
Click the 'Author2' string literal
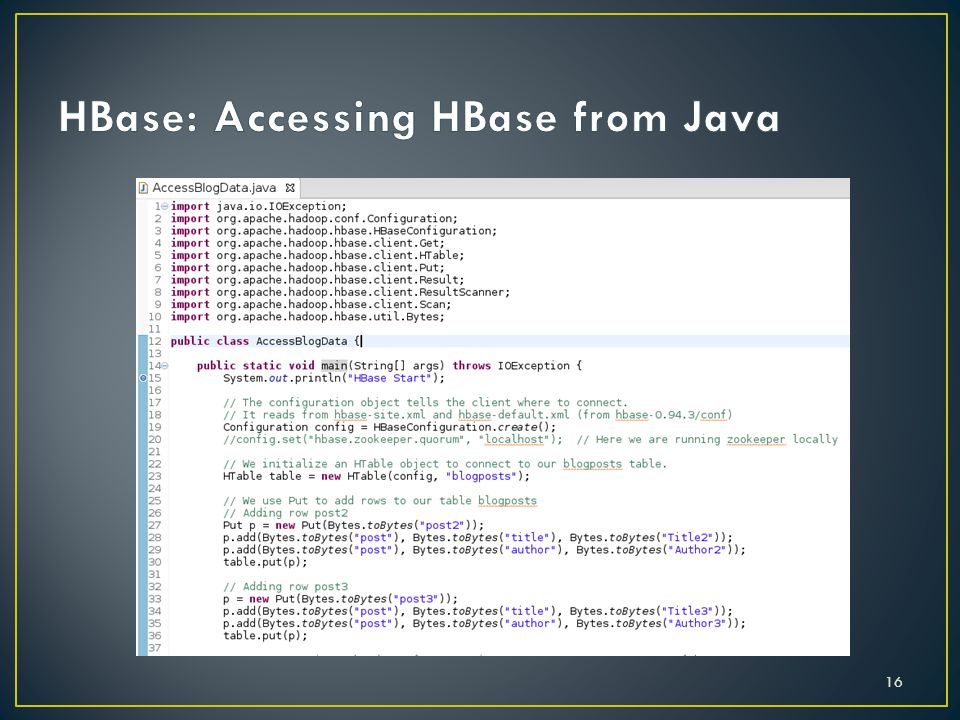pos(699,549)
